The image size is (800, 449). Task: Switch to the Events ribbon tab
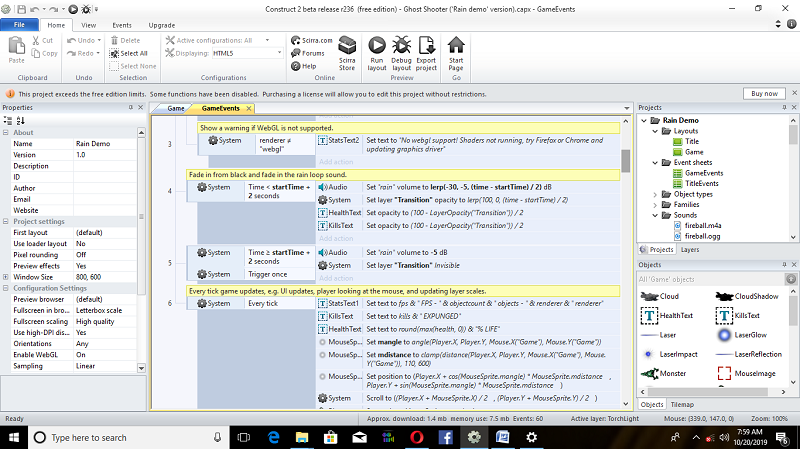pos(122,25)
